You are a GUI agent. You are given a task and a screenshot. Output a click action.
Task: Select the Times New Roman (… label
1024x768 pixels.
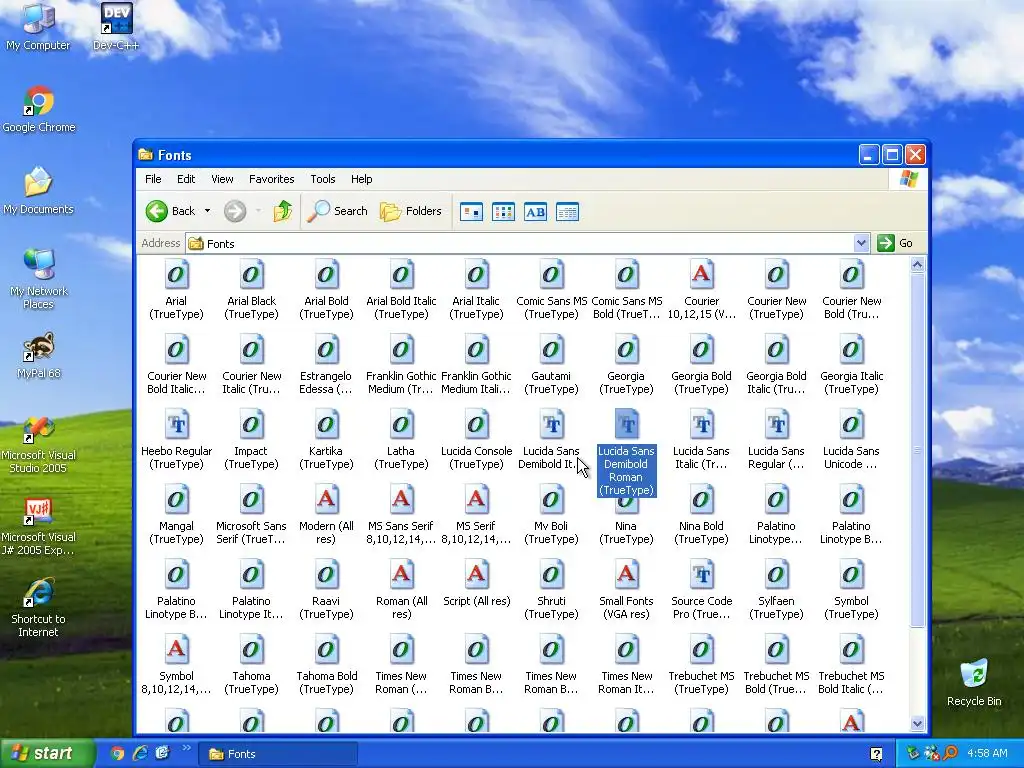pyautogui.click(x=401, y=682)
